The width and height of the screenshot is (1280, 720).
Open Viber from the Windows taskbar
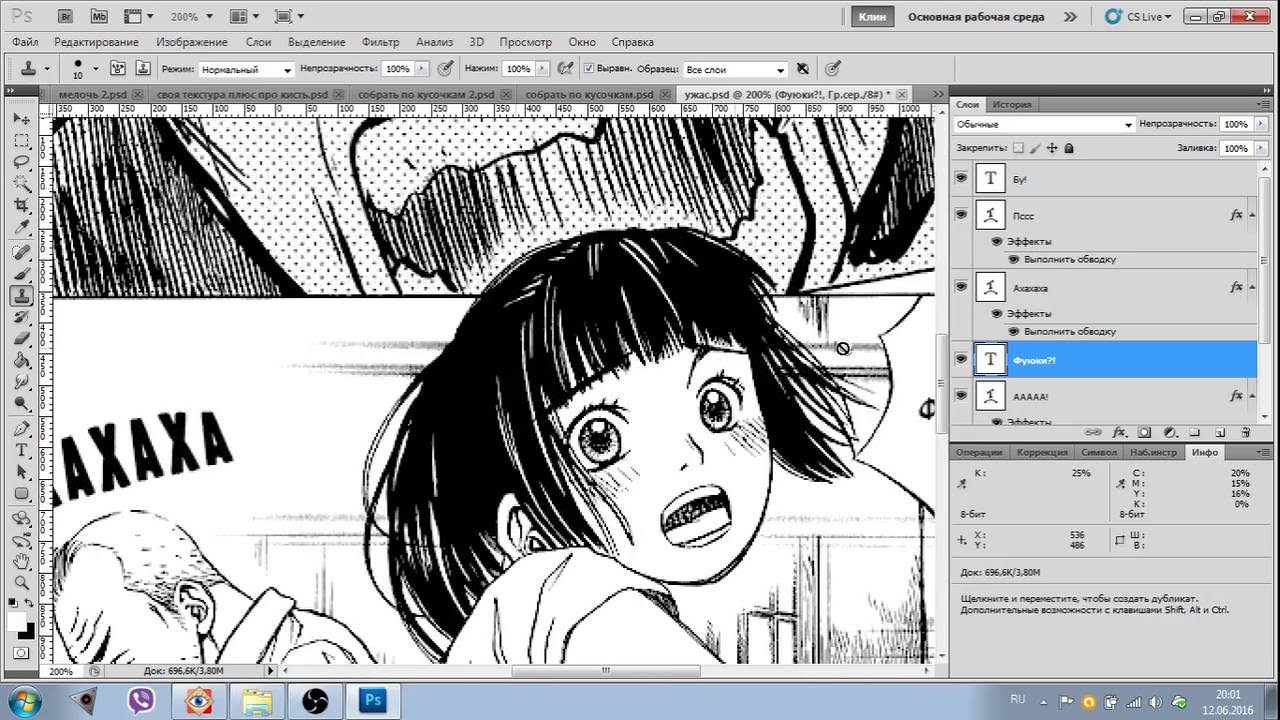141,700
